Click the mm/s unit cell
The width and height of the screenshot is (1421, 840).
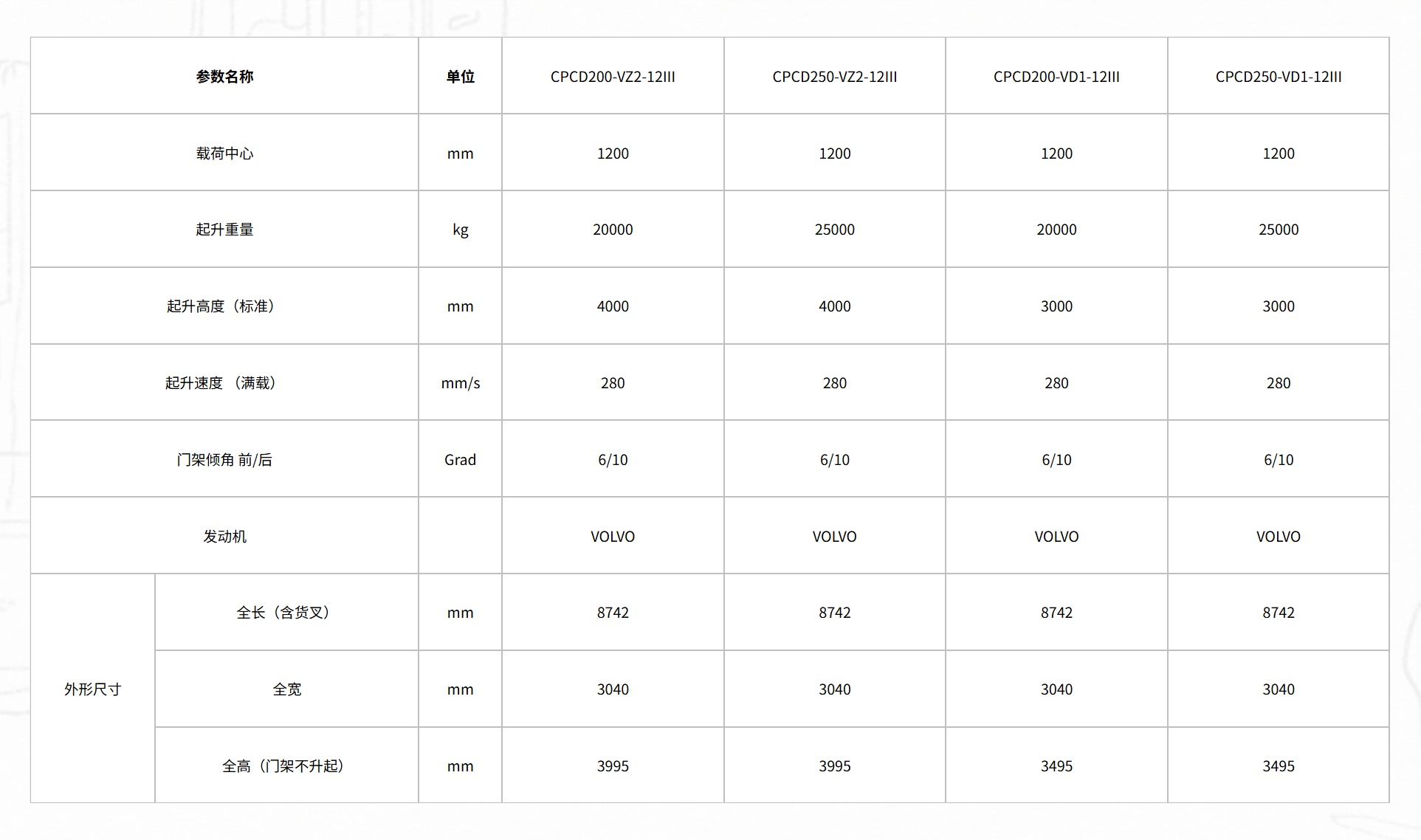(460, 383)
